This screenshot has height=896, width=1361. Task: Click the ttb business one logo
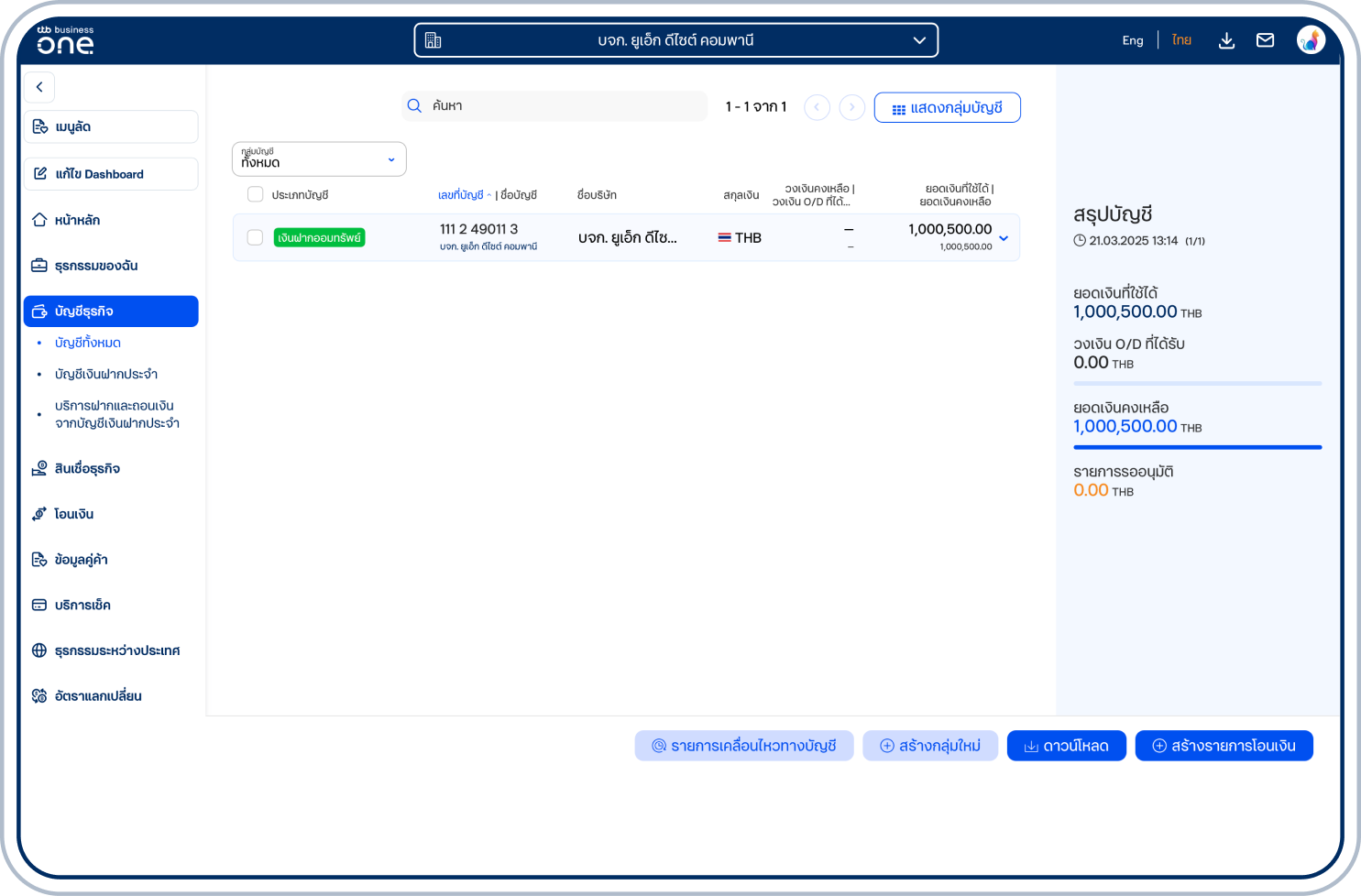click(65, 40)
